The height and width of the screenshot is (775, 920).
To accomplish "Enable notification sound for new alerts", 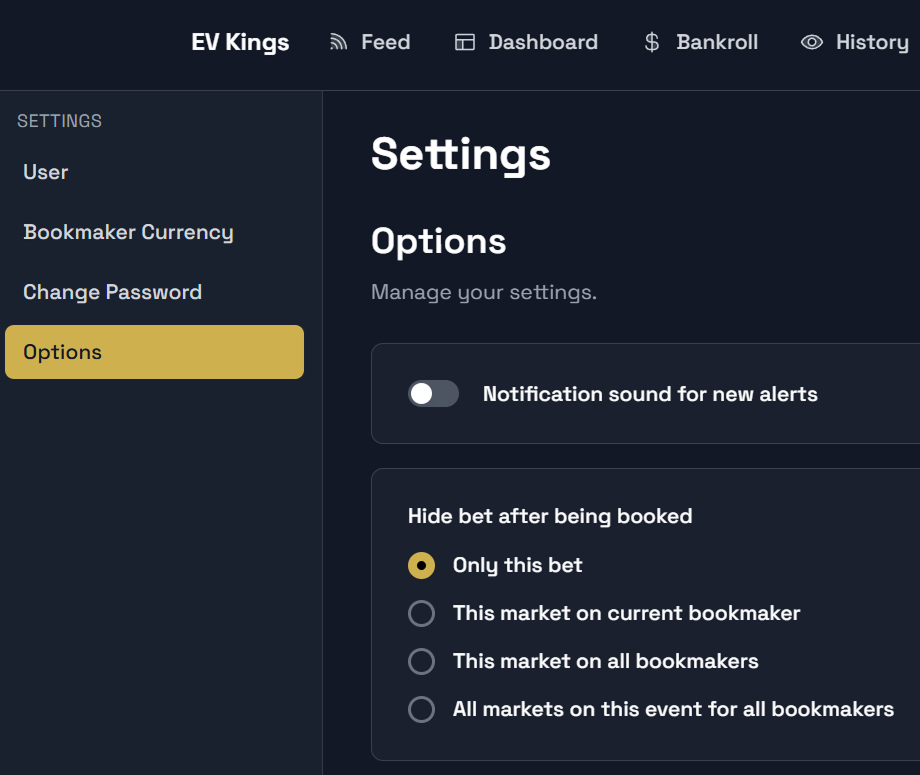I will (x=433, y=394).
